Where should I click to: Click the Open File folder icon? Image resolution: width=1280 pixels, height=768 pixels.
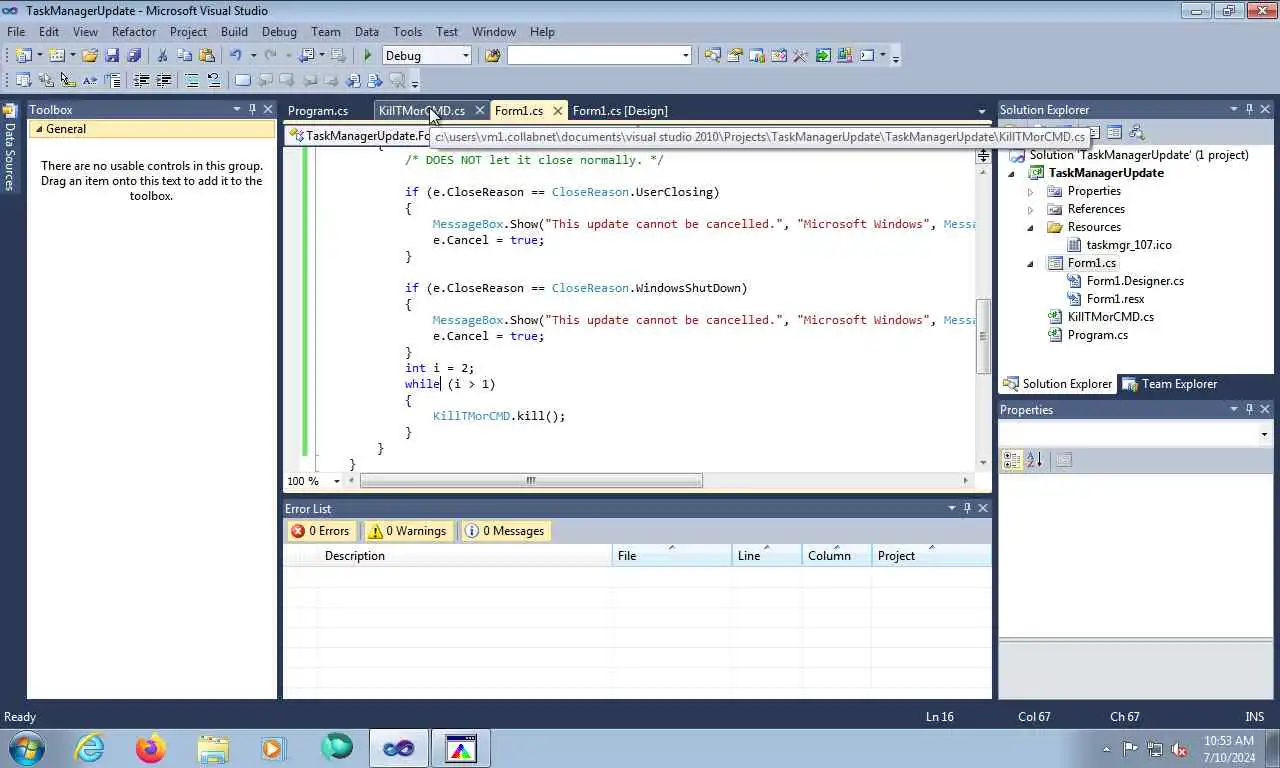[x=90, y=56]
